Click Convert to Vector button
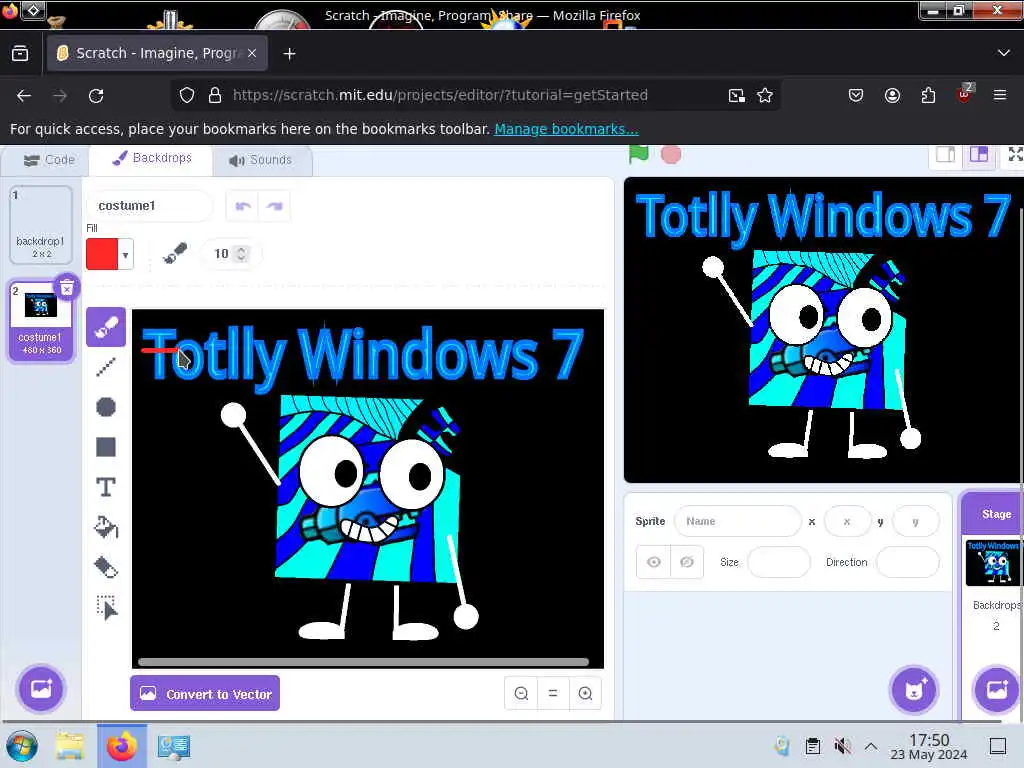This screenshot has width=1024, height=768. tap(205, 694)
